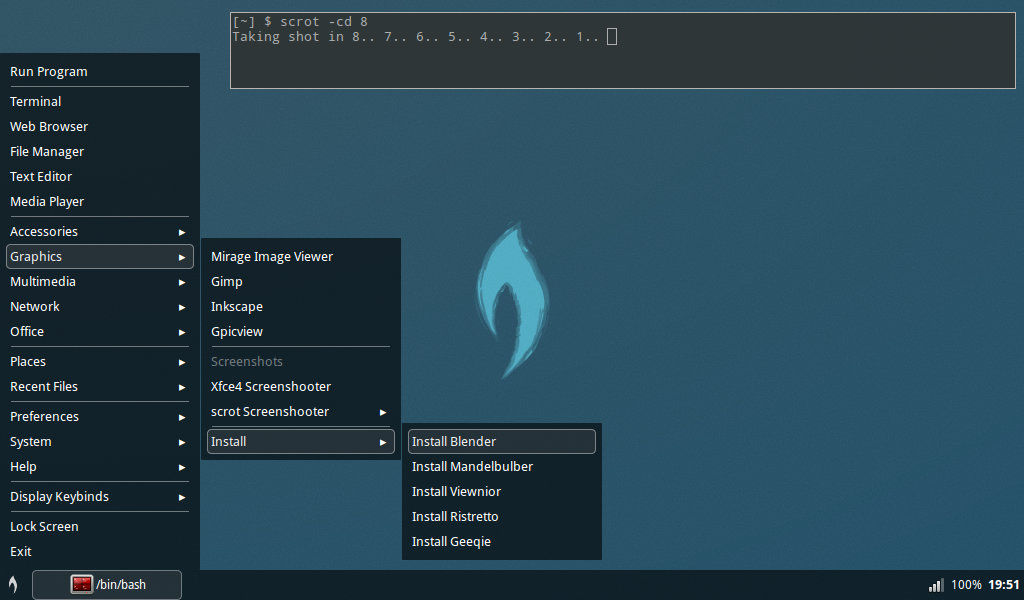
Task: Expand the Network submenu
Action: [x=99, y=307]
